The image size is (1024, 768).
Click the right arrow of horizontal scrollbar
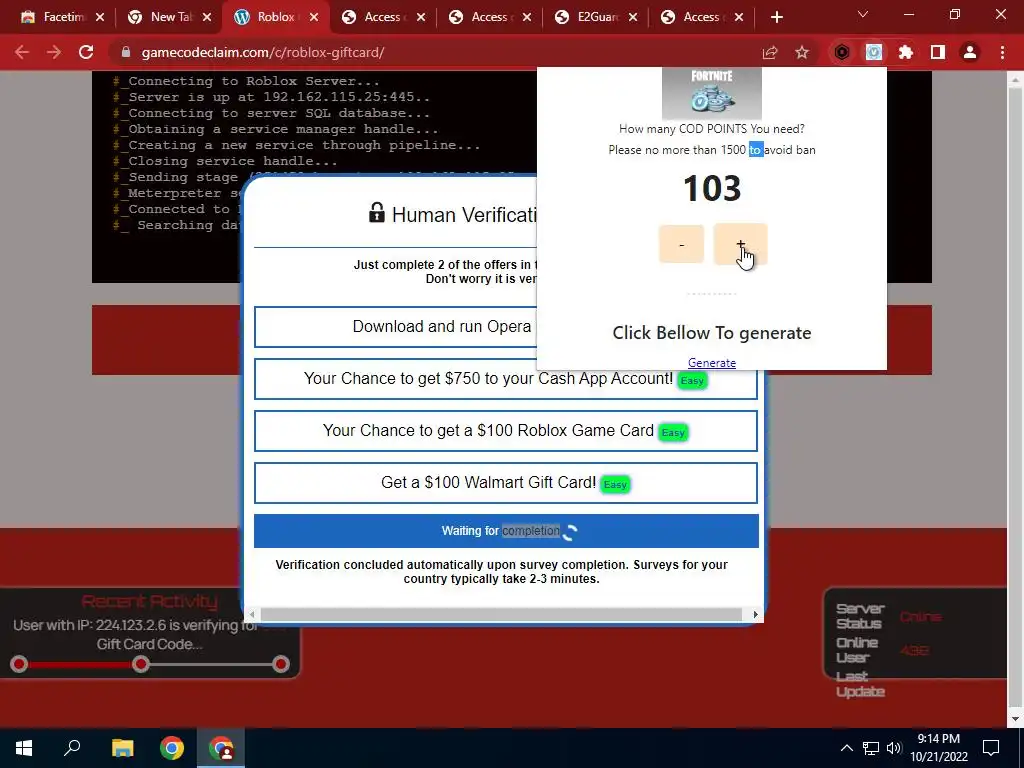pos(755,615)
